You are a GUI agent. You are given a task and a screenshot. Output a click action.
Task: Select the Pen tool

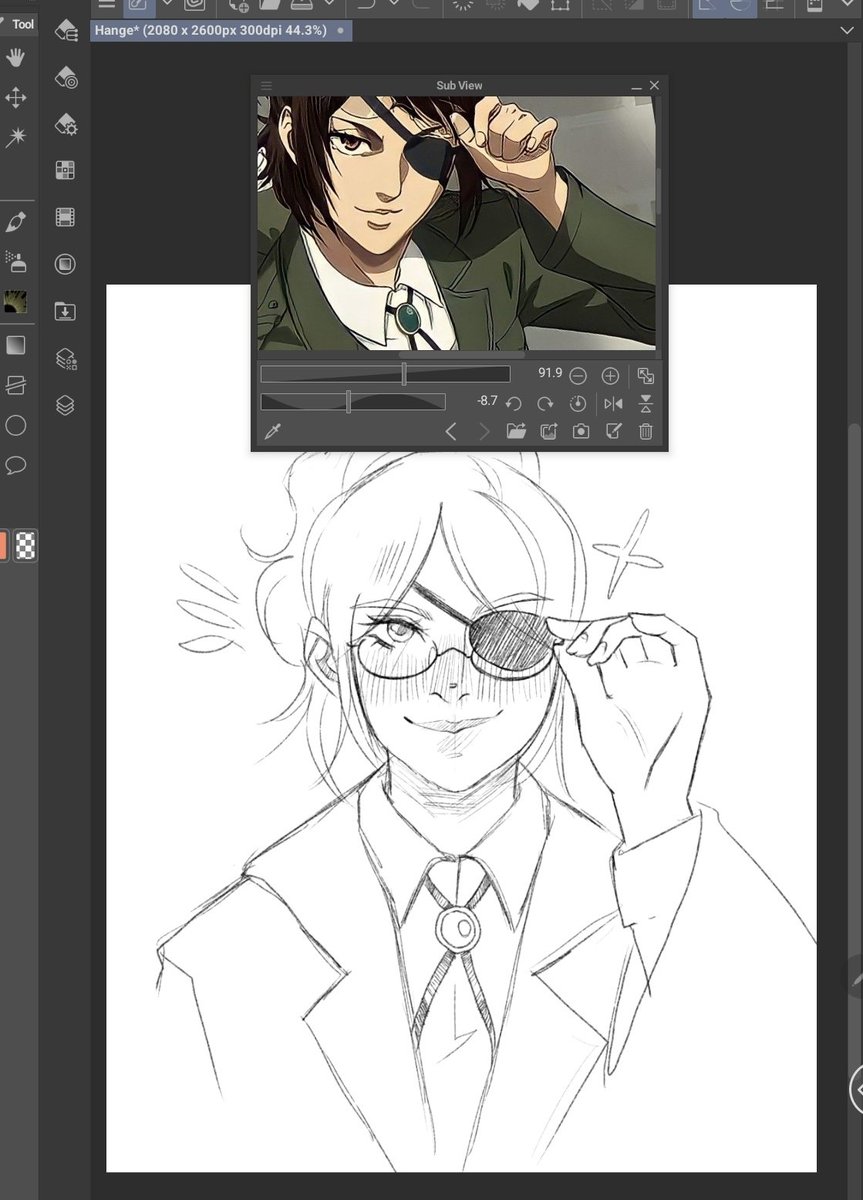click(16, 221)
